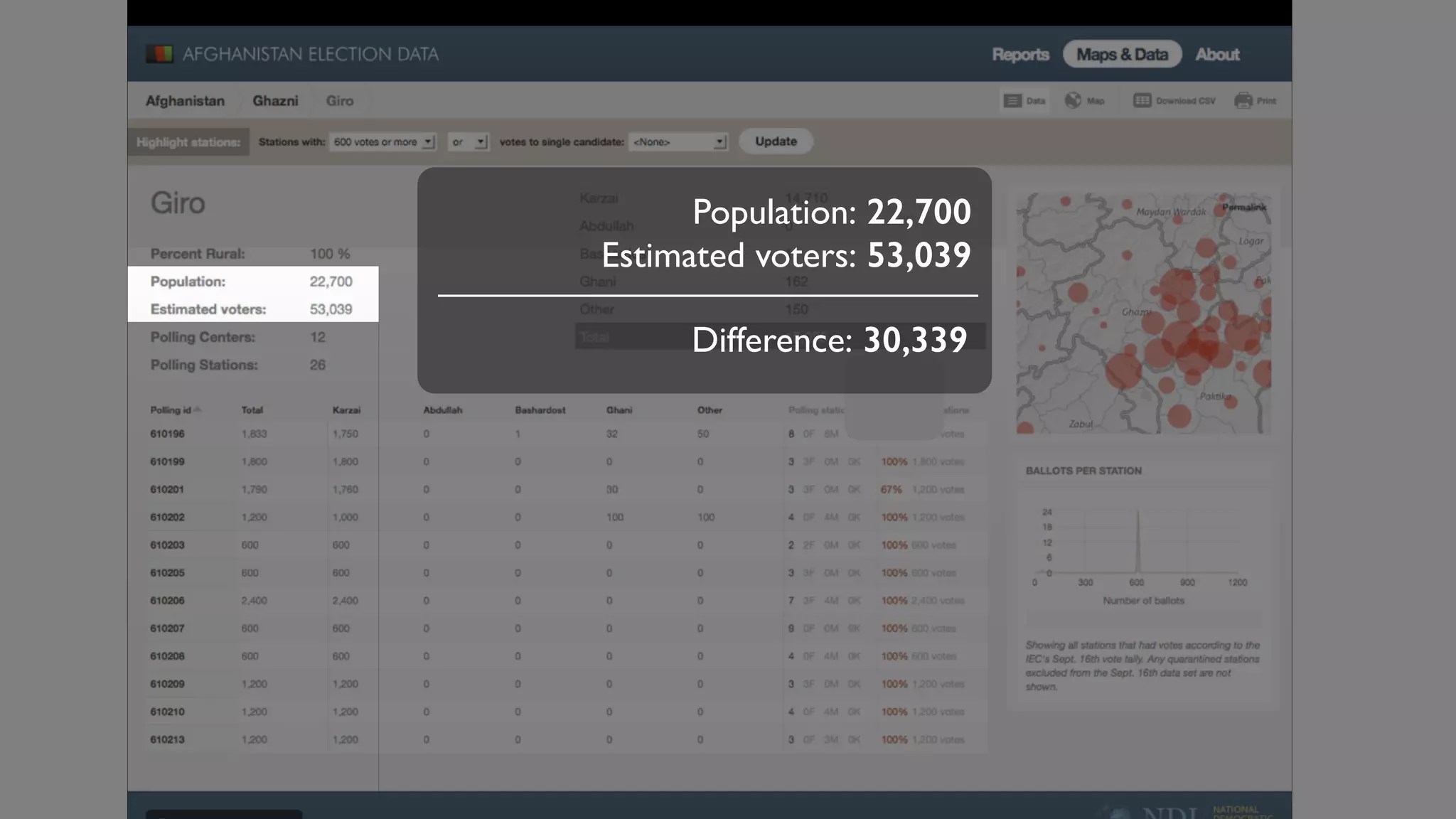This screenshot has width=1456, height=819.
Task: Click the Afghanistan flag logo icon
Action: 159,54
